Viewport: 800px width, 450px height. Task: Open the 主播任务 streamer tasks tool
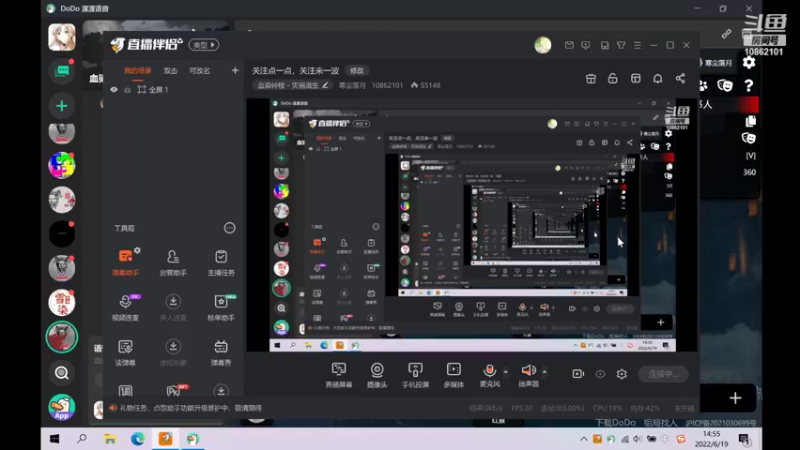click(221, 262)
